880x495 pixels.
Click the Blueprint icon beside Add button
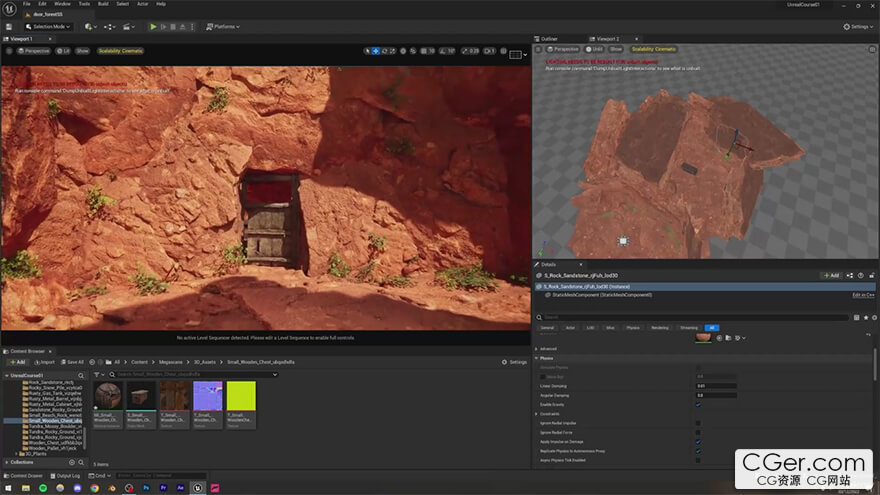(x=850, y=275)
